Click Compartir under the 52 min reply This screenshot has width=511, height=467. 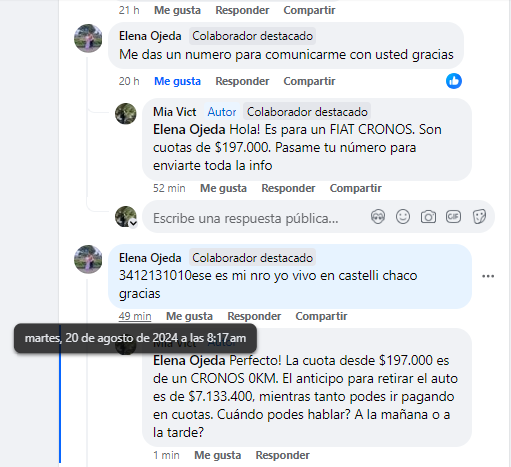[x=356, y=188]
